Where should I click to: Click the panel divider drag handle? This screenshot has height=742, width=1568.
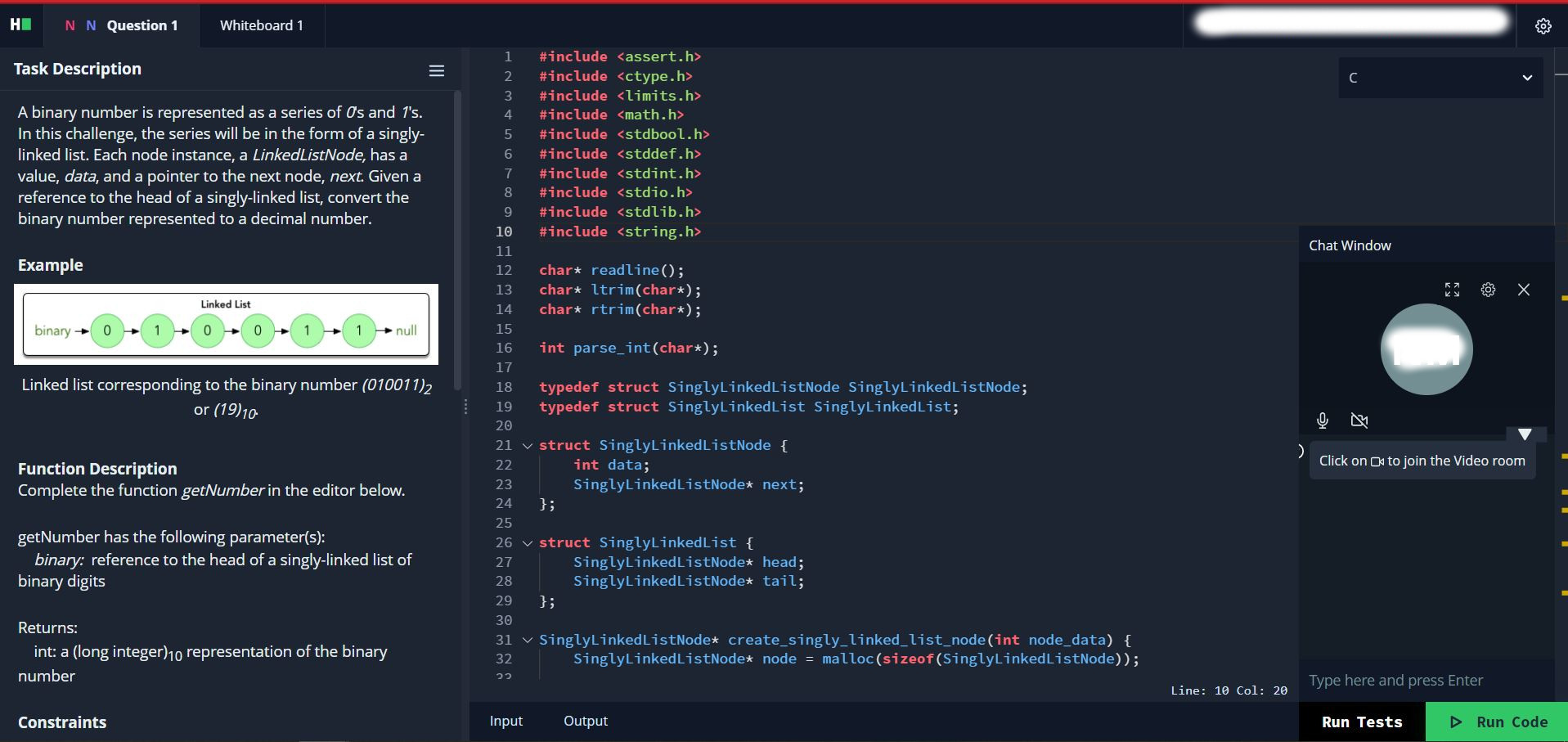(x=465, y=407)
